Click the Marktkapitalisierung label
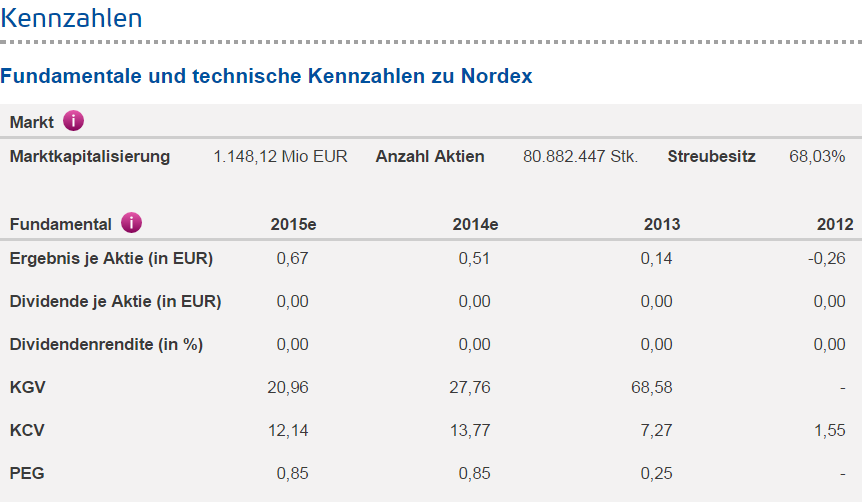This screenshot has width=862, height=502. point(90,156)
